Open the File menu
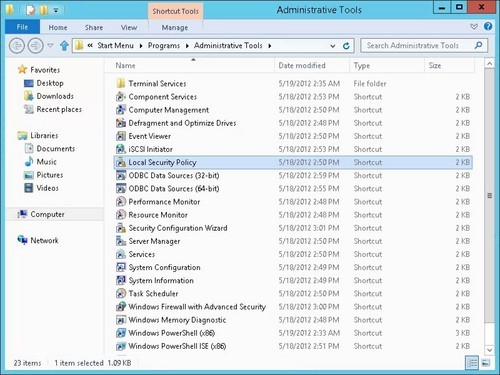The image size is (500, 375). [x=22, y=27]
